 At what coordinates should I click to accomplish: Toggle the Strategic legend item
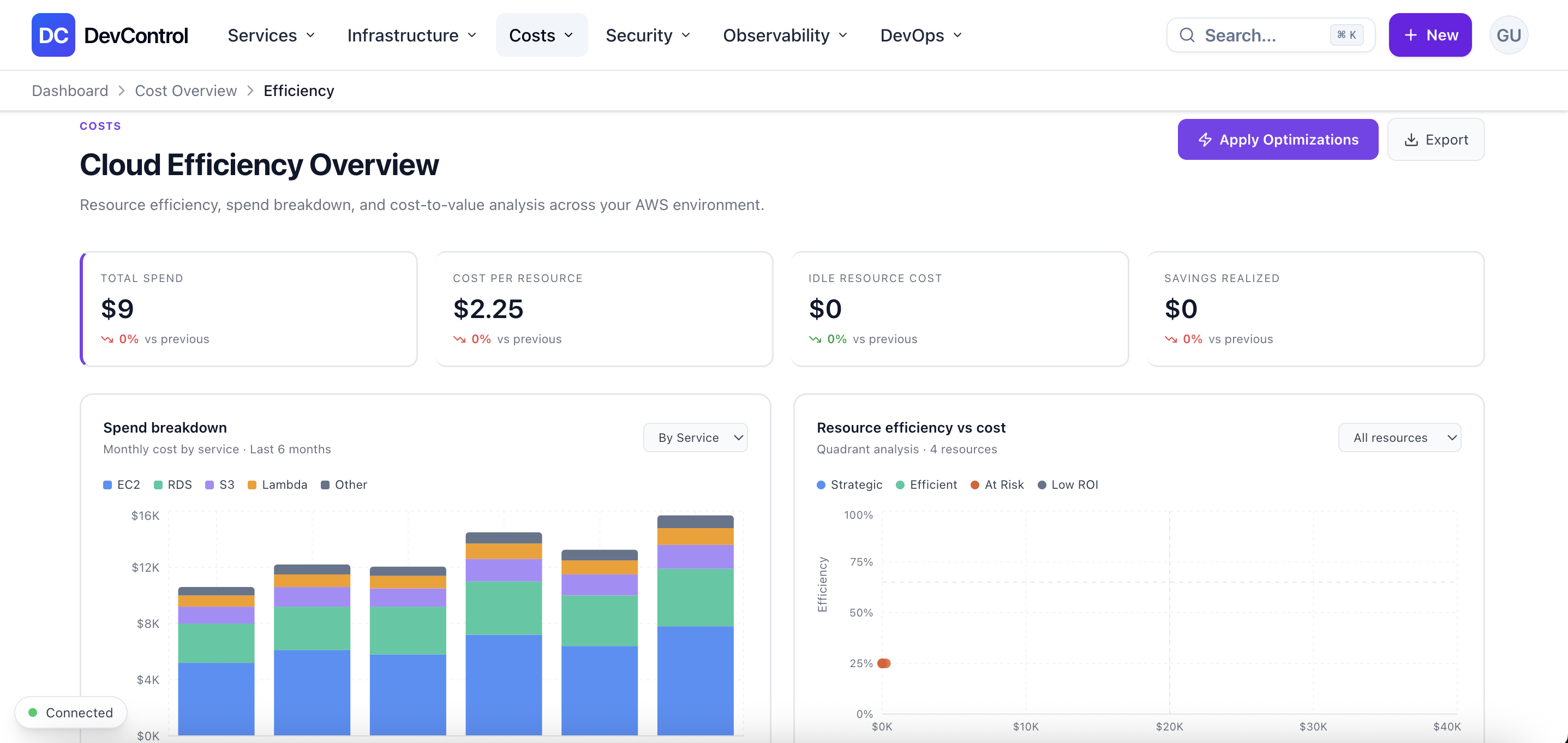(849, 485)
